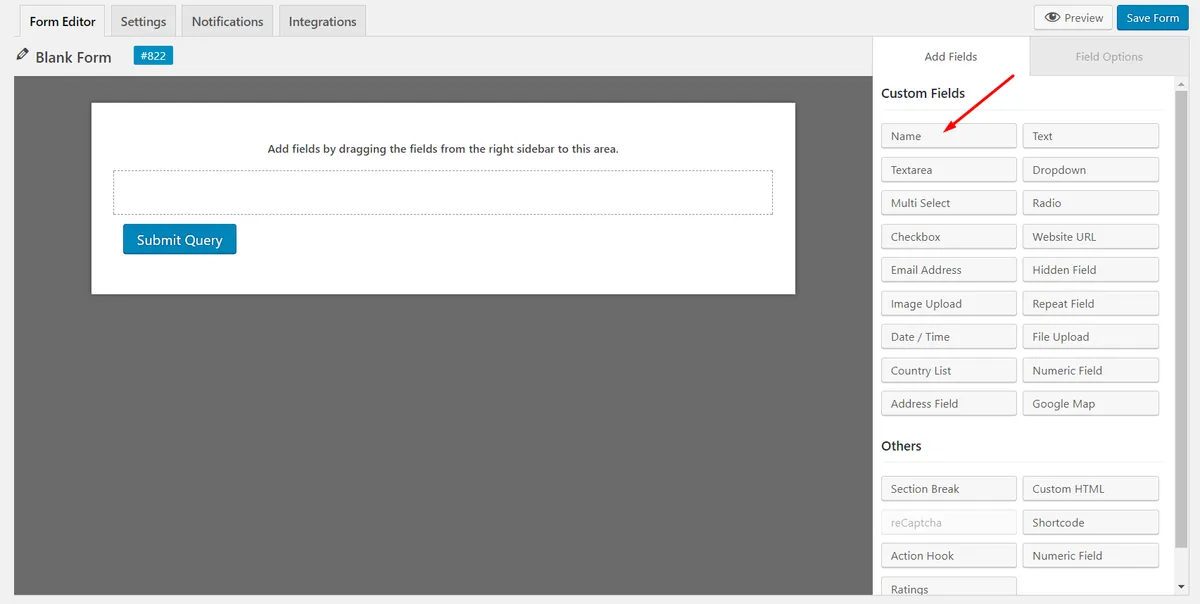Add a Multi Select field
Viewport: 1200px width, 604px height.
point(949,203)
